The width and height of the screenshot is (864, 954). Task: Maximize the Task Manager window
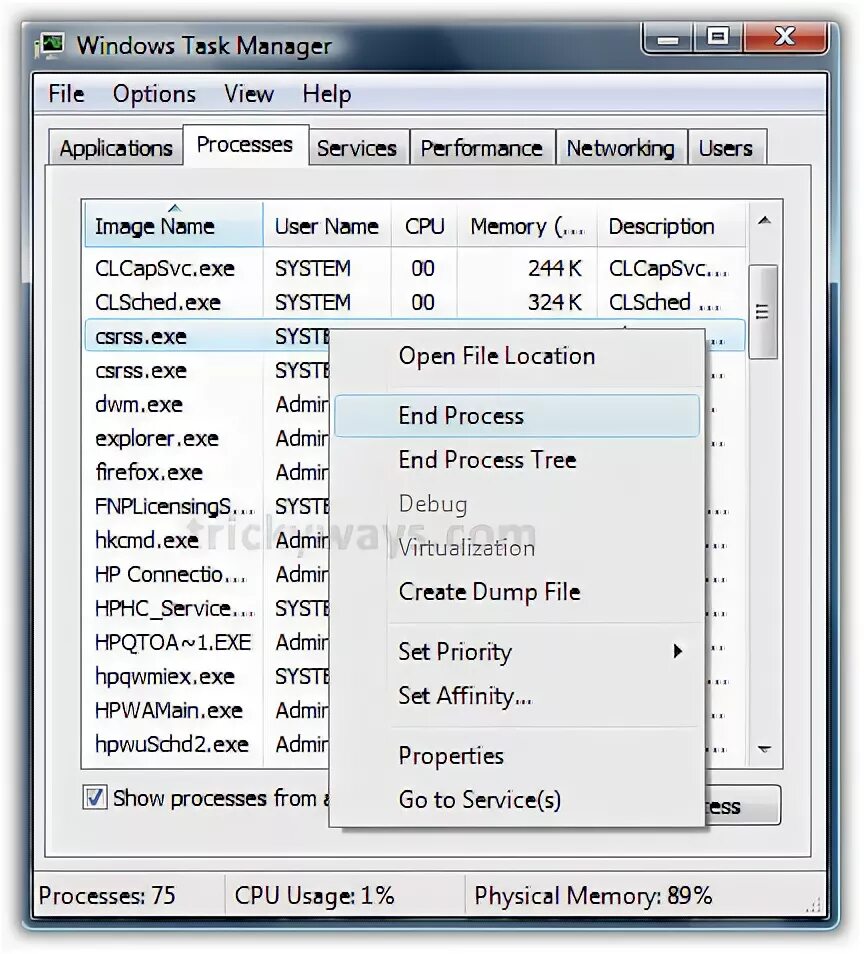pyautogui.click(x=718, y=38)
